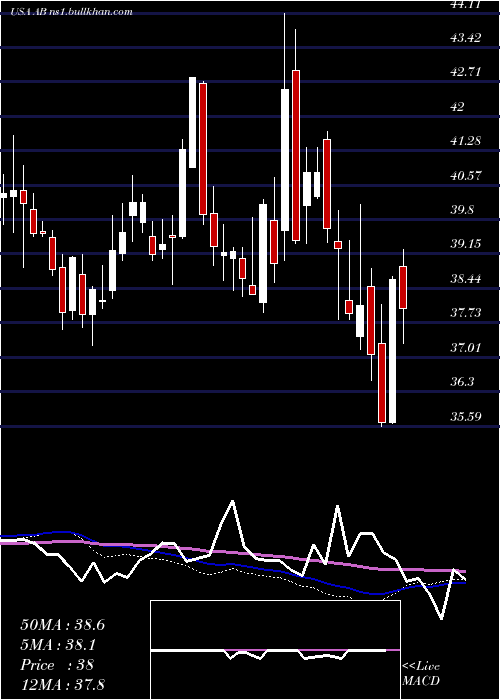Viewport: 500px width, 700px height.
Task: Click the 'Price : 38' readout
Action: (57, 665)
